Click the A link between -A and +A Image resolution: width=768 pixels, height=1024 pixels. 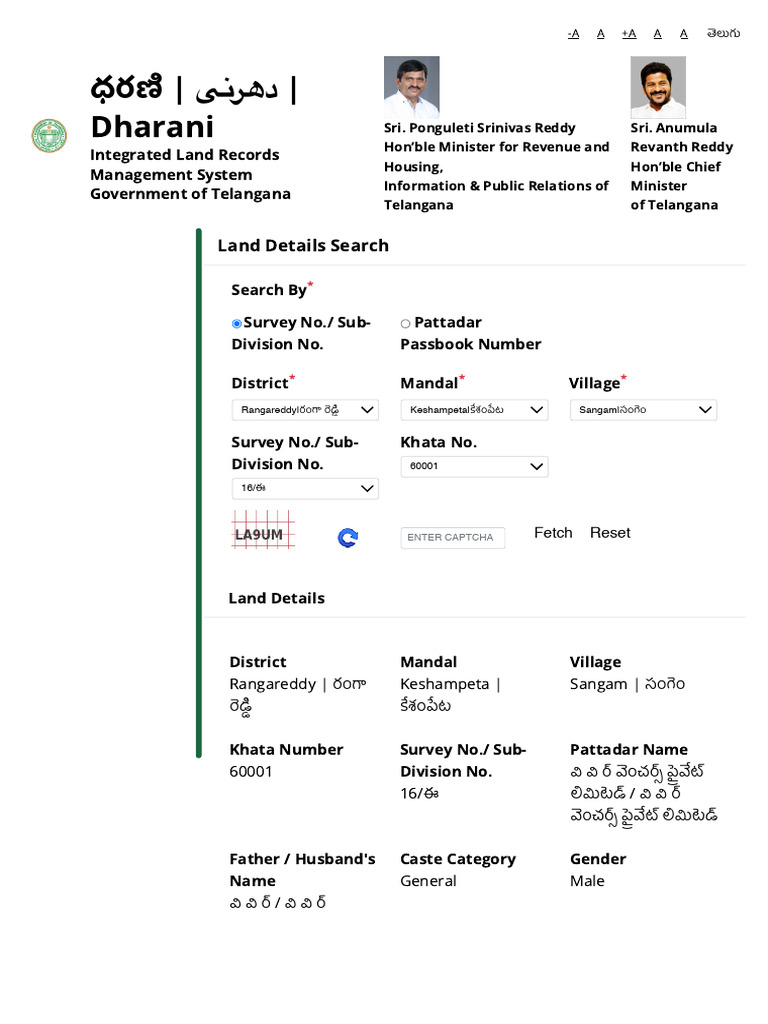pyautogui.click(x=601, y=33)
